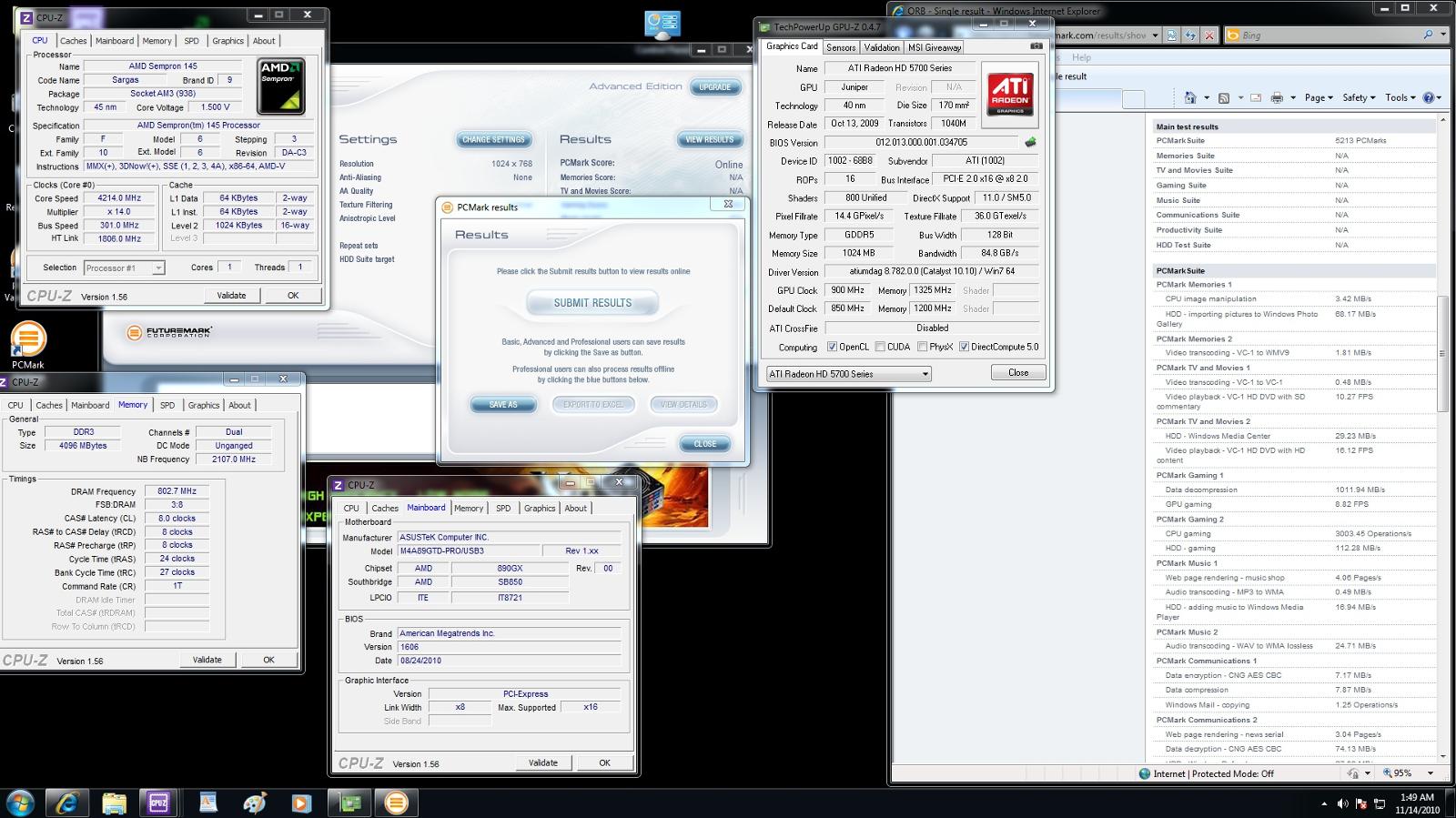This screenshot has height=818, width=1456.
Task: Open Windows Explorer folder taskbar icon
Action: pos(114,803)
